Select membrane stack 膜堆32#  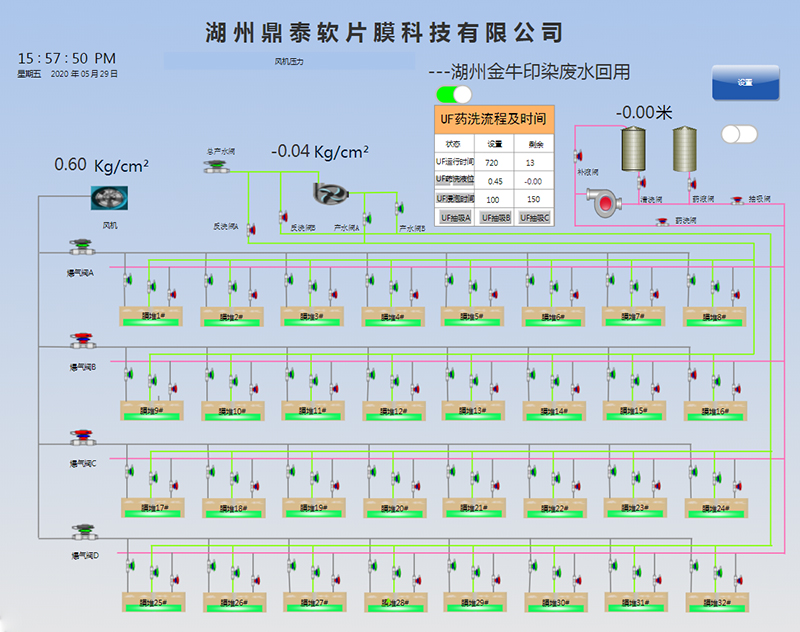tap(717, 602)
